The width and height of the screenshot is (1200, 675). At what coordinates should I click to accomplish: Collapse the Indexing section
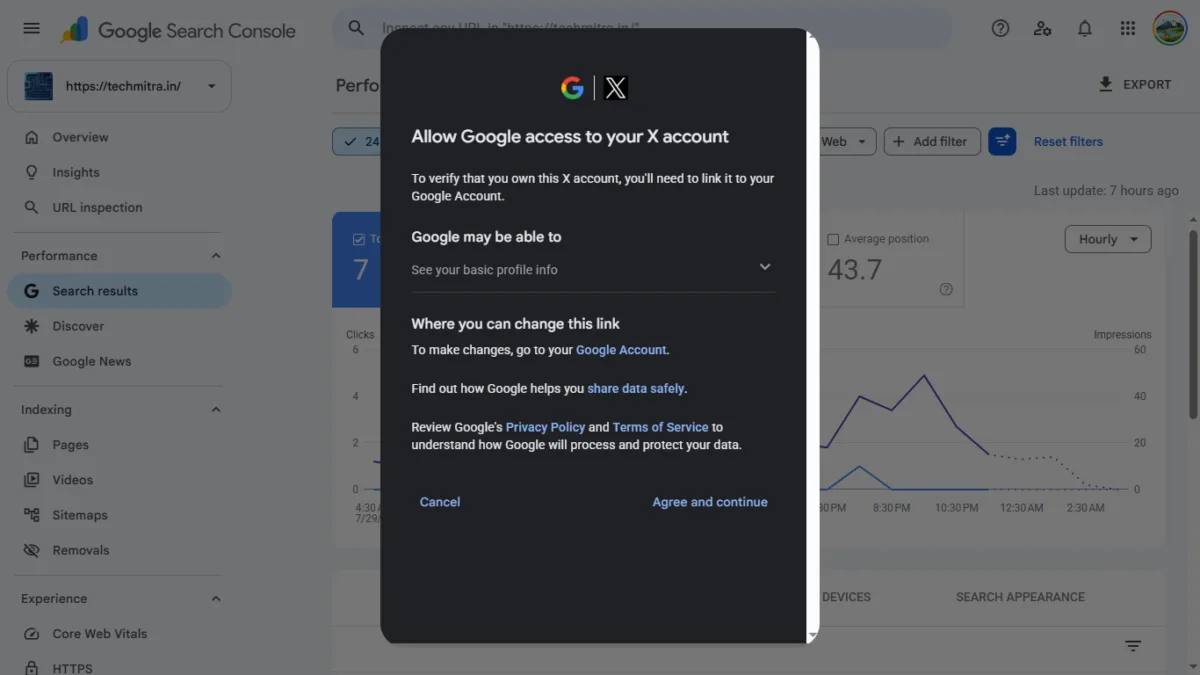(216, 410)
